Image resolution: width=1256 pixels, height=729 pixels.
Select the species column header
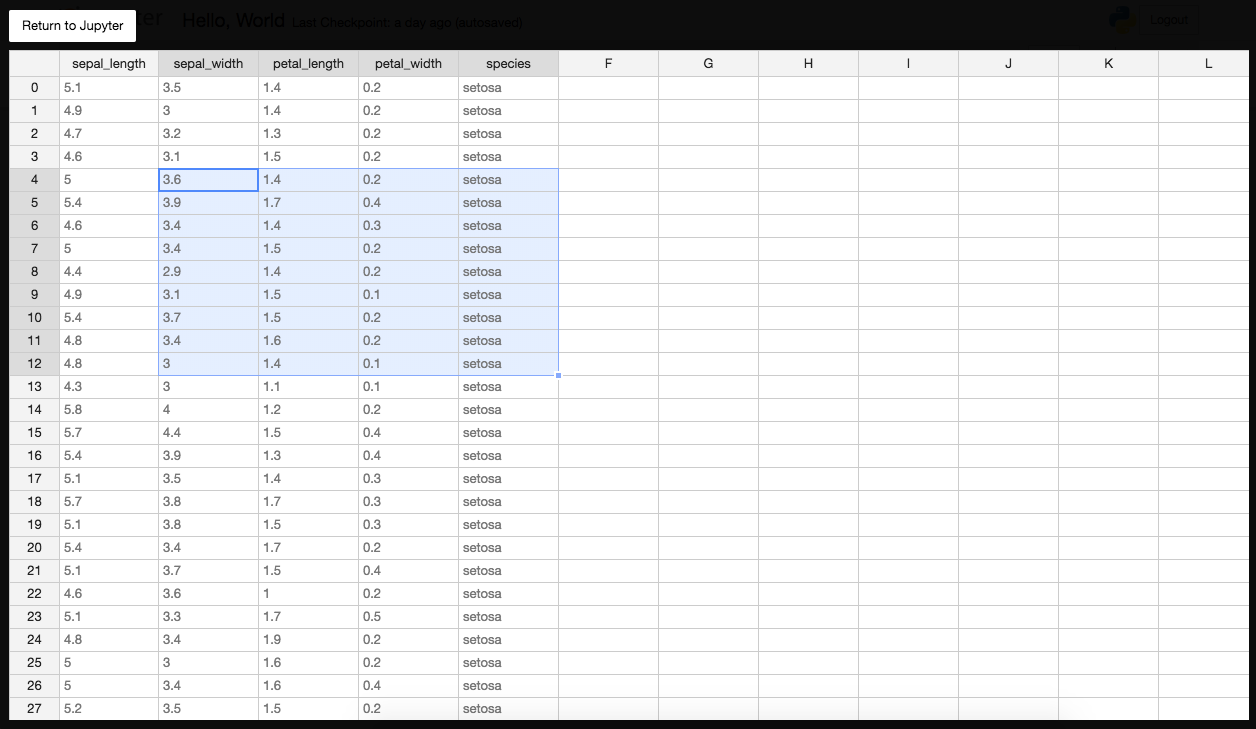pos(509,64)
